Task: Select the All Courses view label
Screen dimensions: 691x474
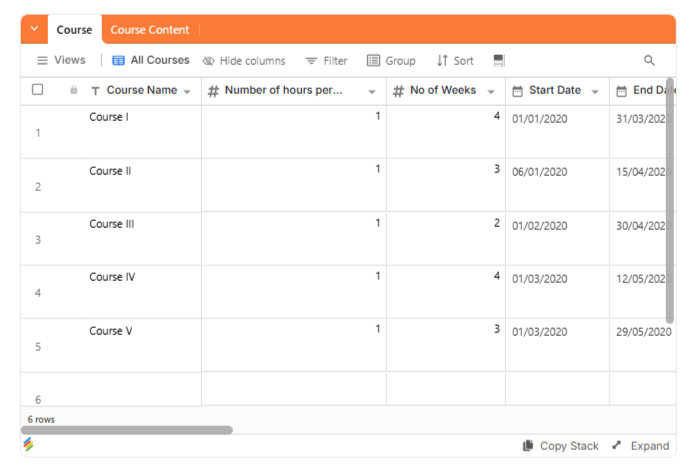Action: (160, 60)
